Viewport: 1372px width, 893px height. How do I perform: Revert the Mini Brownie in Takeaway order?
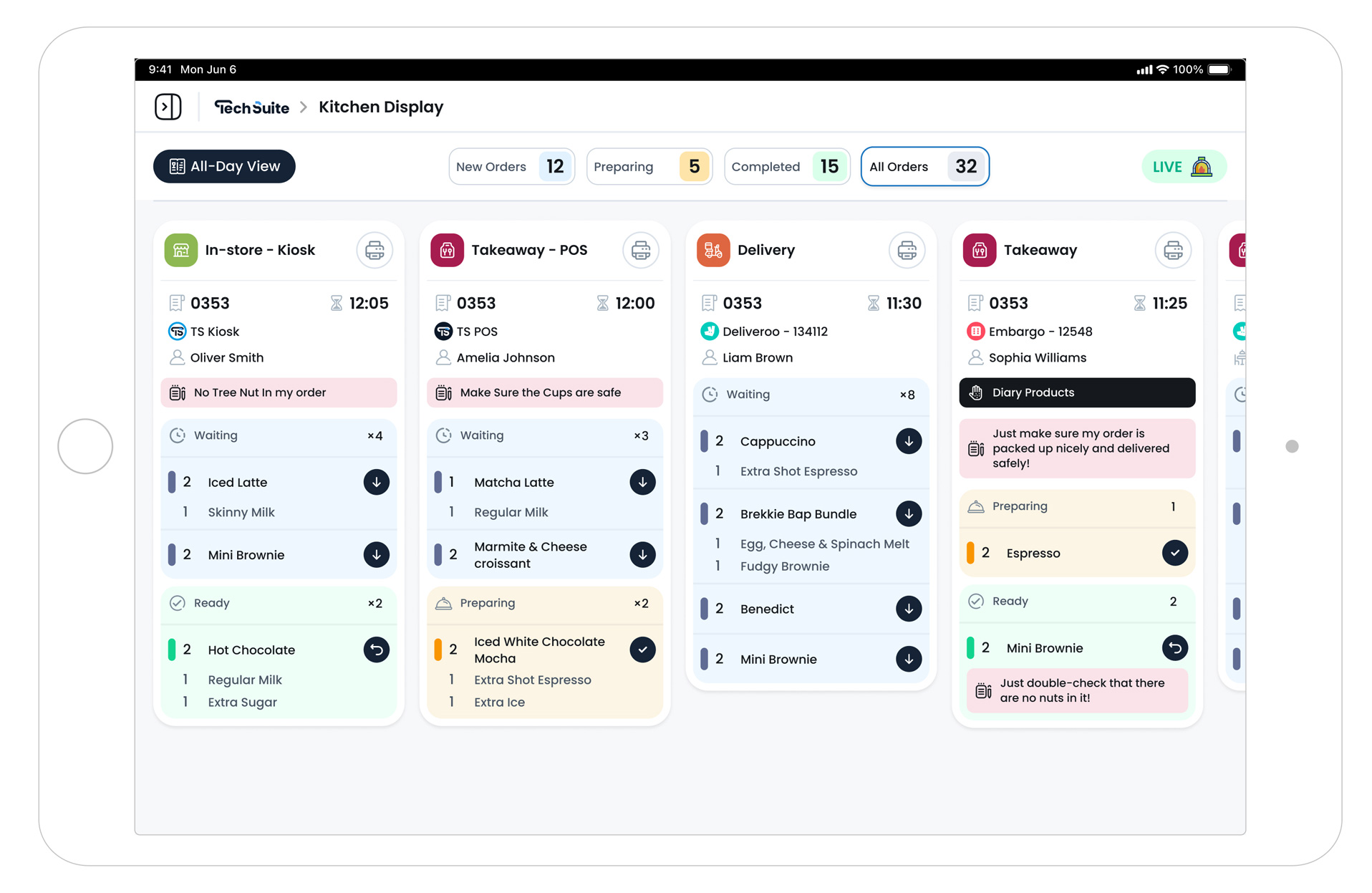(1174, 647)
